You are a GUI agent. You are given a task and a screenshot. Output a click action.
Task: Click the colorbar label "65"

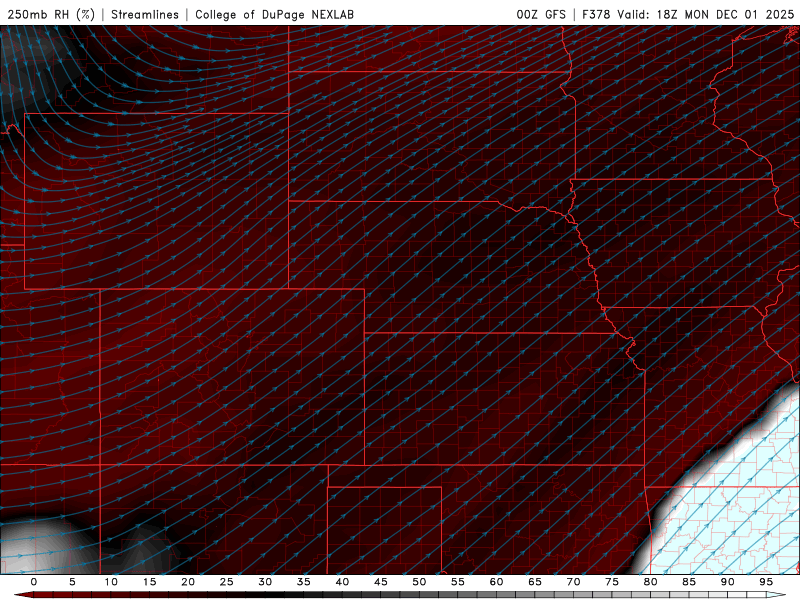535,582
